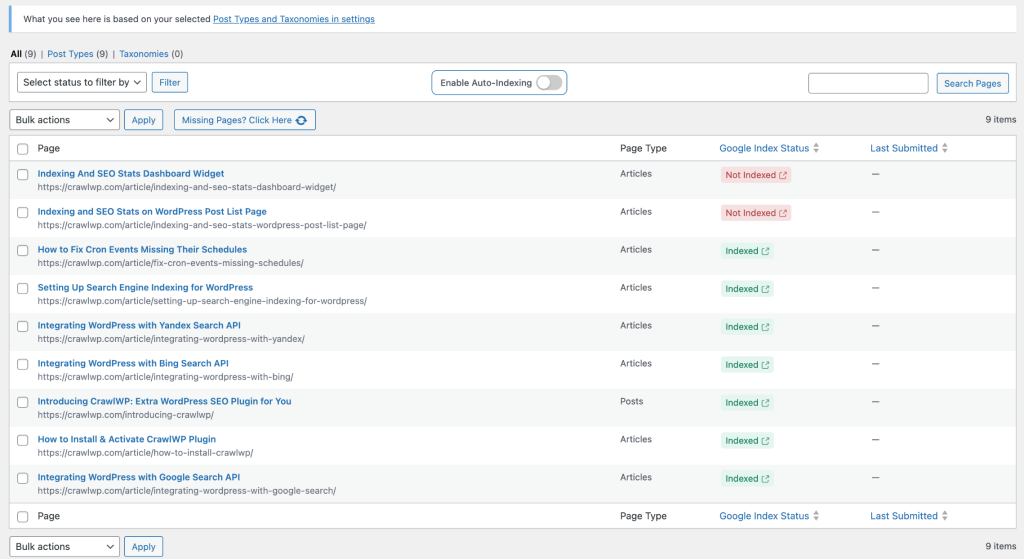Open external link icon in Bing Search API row
This screenshot has height=559, width=1024.
click(765, 364)
